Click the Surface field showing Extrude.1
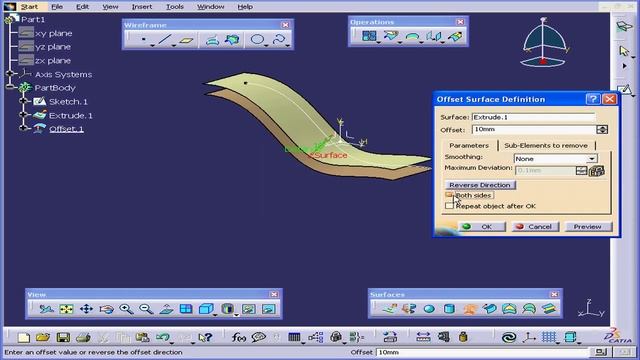This screenshot has height=360, width=640. pos(533,117)
